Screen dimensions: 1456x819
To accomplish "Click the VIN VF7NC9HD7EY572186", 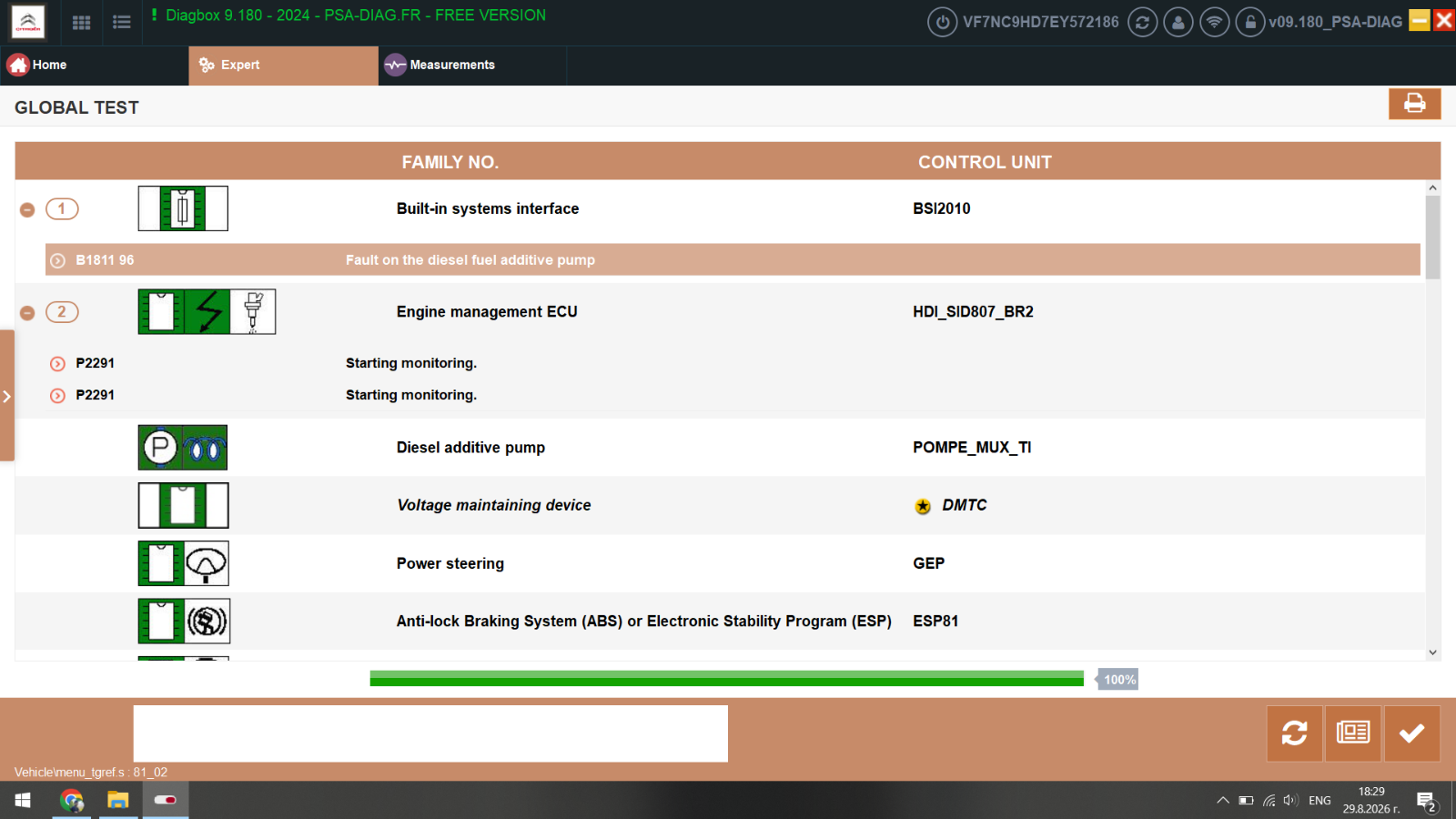I will pyautogui.click(x=1041, y=22).
